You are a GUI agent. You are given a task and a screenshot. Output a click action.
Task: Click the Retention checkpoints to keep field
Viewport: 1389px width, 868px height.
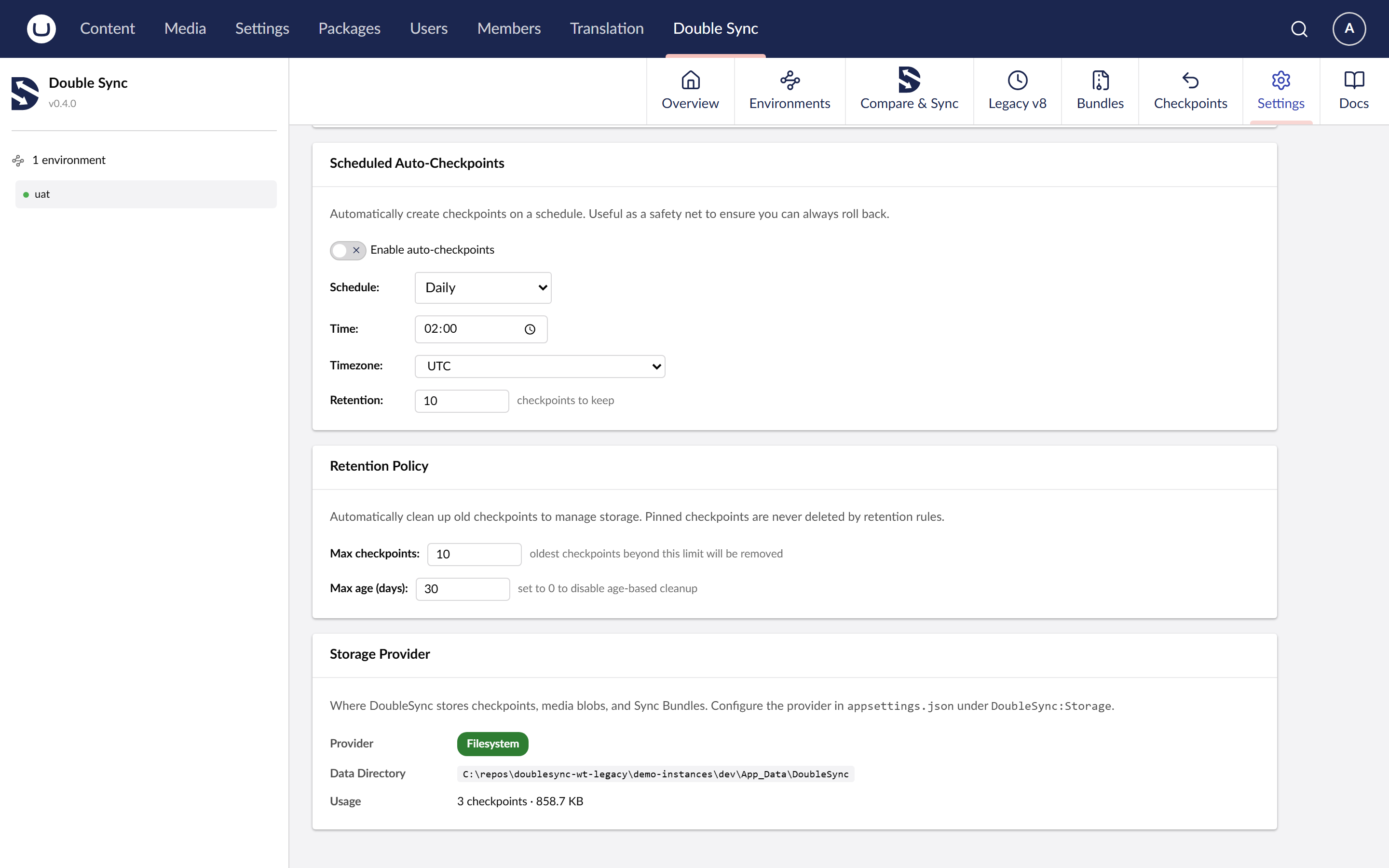462,401
